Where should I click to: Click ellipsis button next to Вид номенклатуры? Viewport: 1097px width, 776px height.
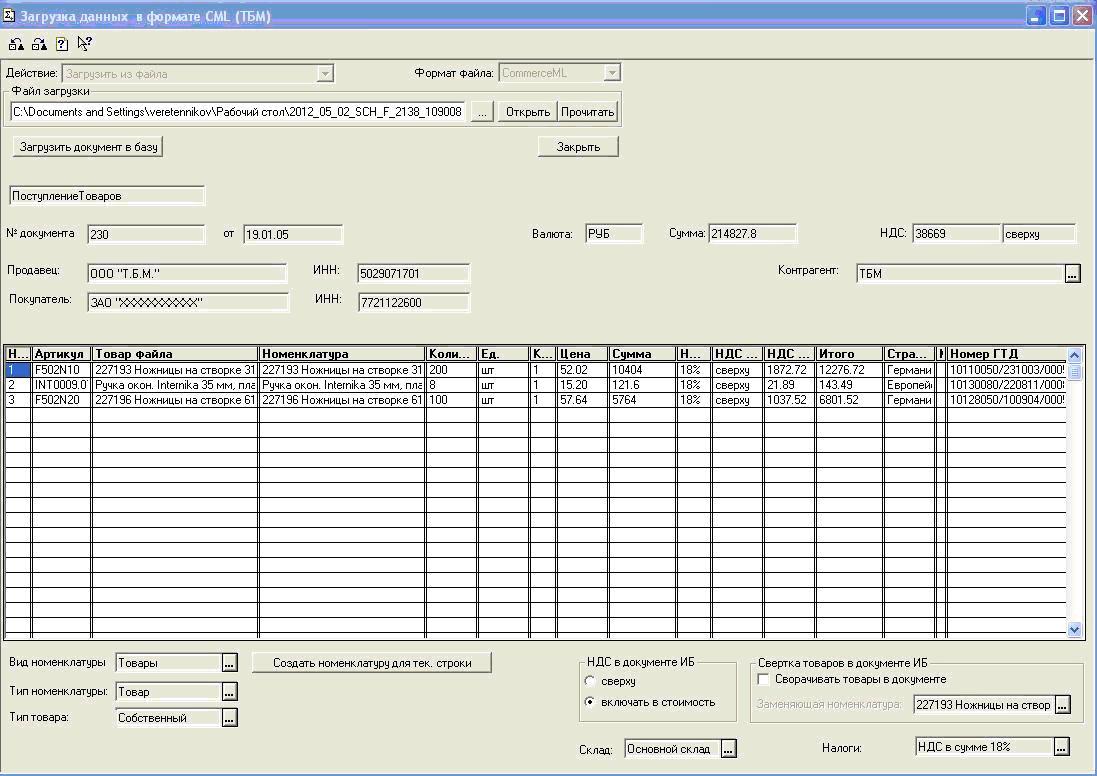click(x=229, y=663)
